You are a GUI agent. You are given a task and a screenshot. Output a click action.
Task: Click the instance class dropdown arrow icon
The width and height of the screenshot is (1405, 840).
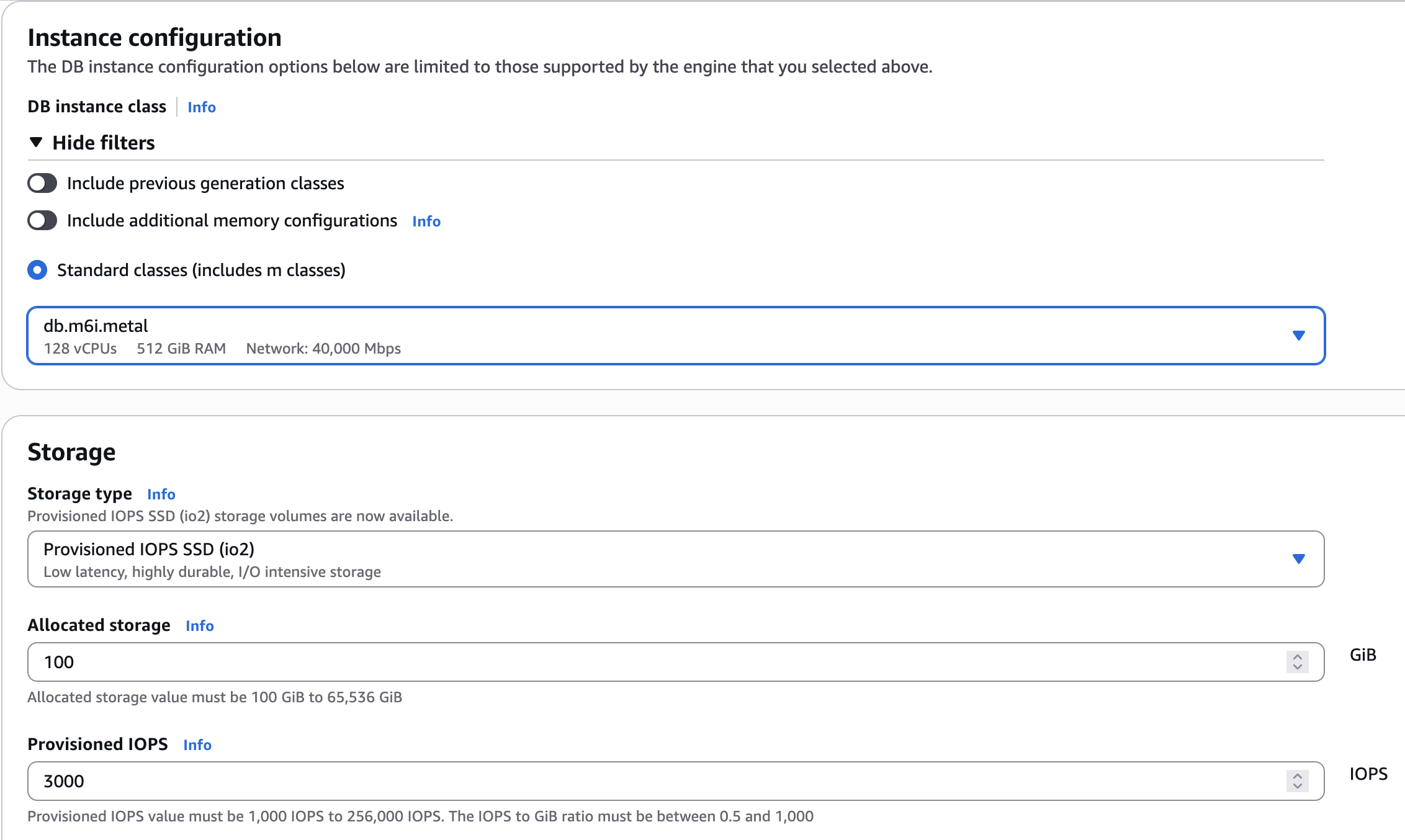coord(1298,336)
